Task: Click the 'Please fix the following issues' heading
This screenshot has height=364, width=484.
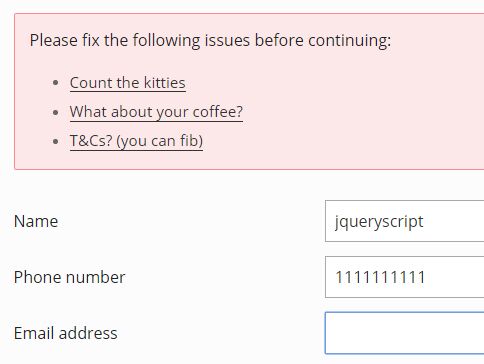Action: pos(210,41)
